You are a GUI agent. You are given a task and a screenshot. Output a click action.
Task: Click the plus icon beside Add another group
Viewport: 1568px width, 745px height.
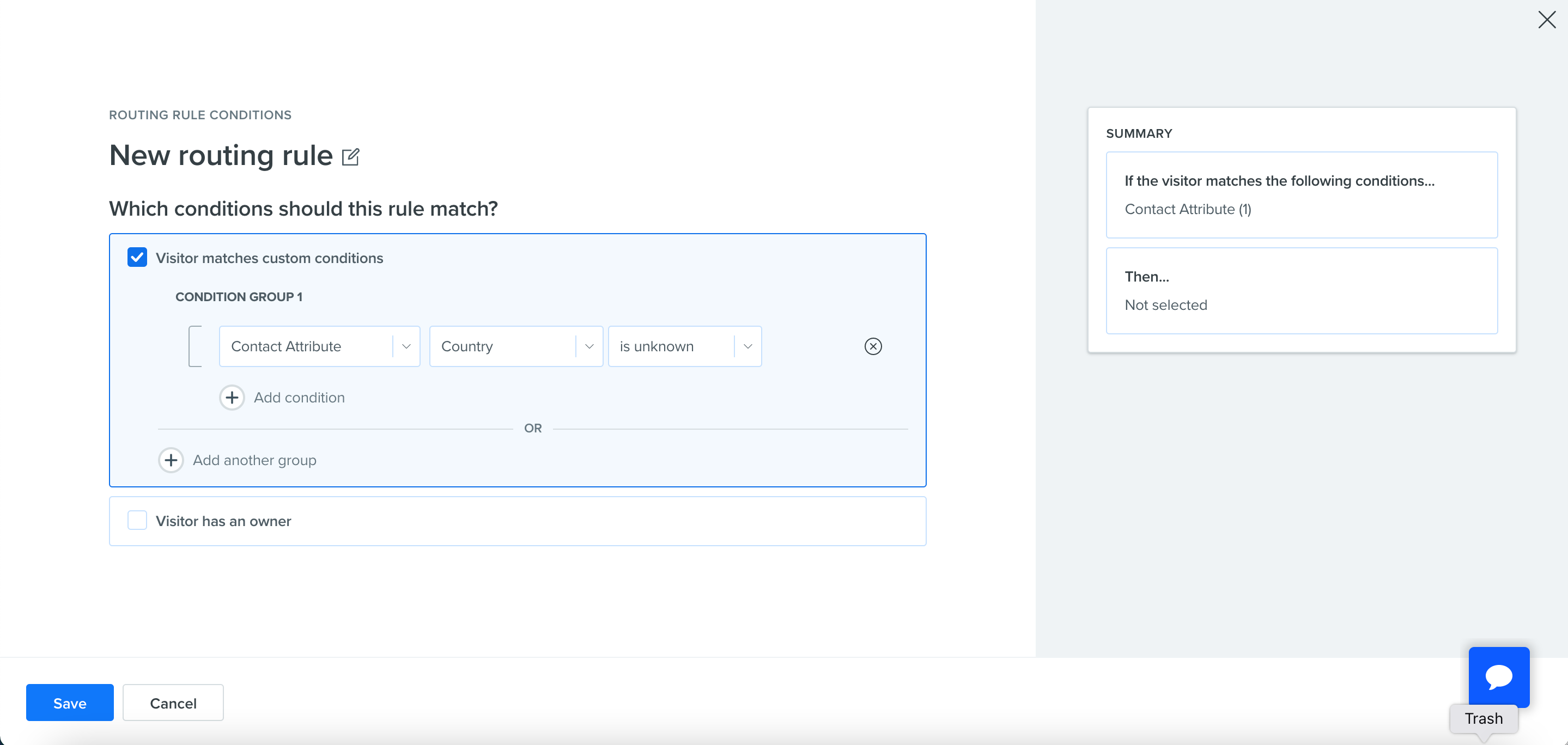[x=171, y=460]
